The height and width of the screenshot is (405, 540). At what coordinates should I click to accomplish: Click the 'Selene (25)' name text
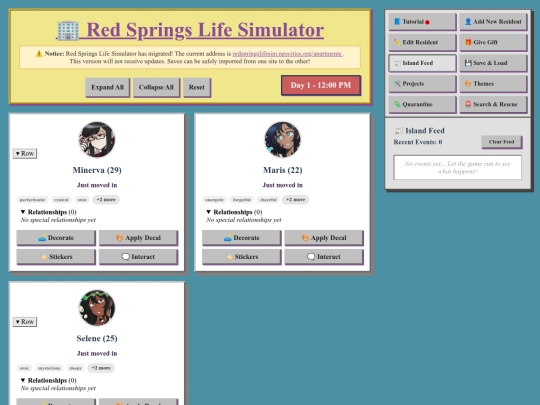[x=97, y=339]
